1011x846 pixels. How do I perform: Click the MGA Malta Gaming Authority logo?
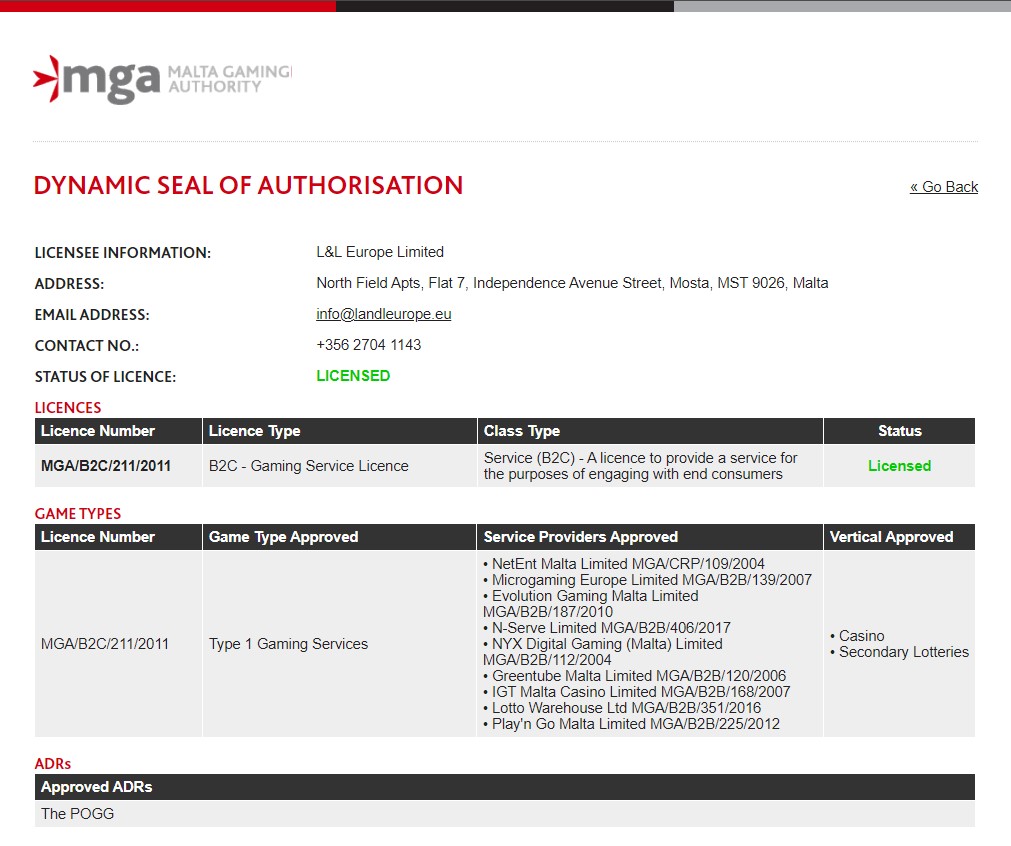point(162,80)
